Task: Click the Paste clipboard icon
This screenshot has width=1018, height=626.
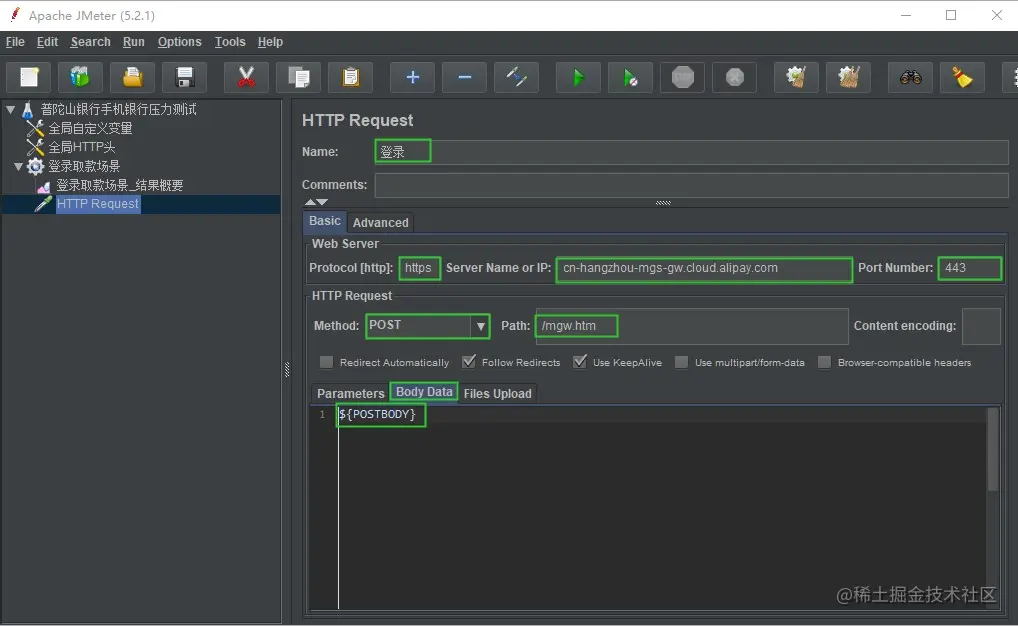Action: 351,77
